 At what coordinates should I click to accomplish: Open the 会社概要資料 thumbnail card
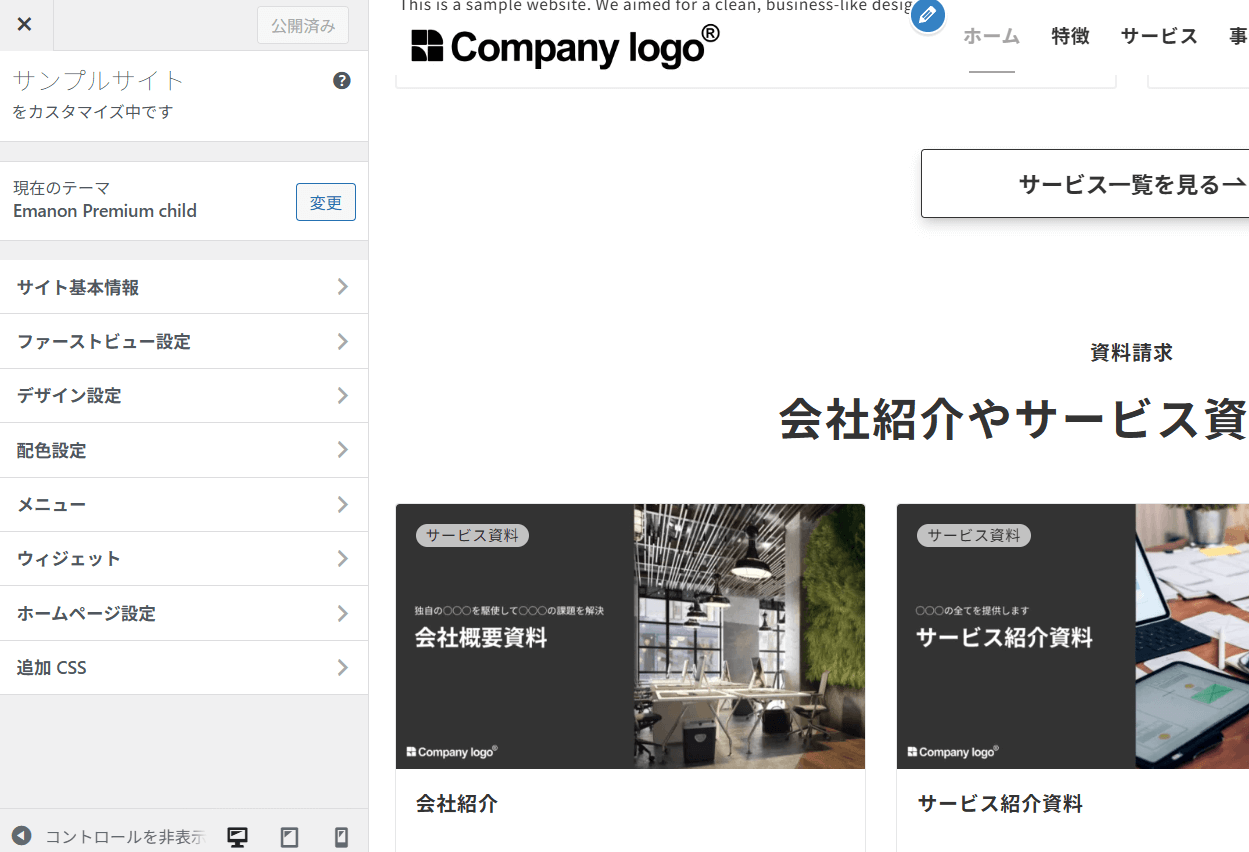(x=630, y=636)
